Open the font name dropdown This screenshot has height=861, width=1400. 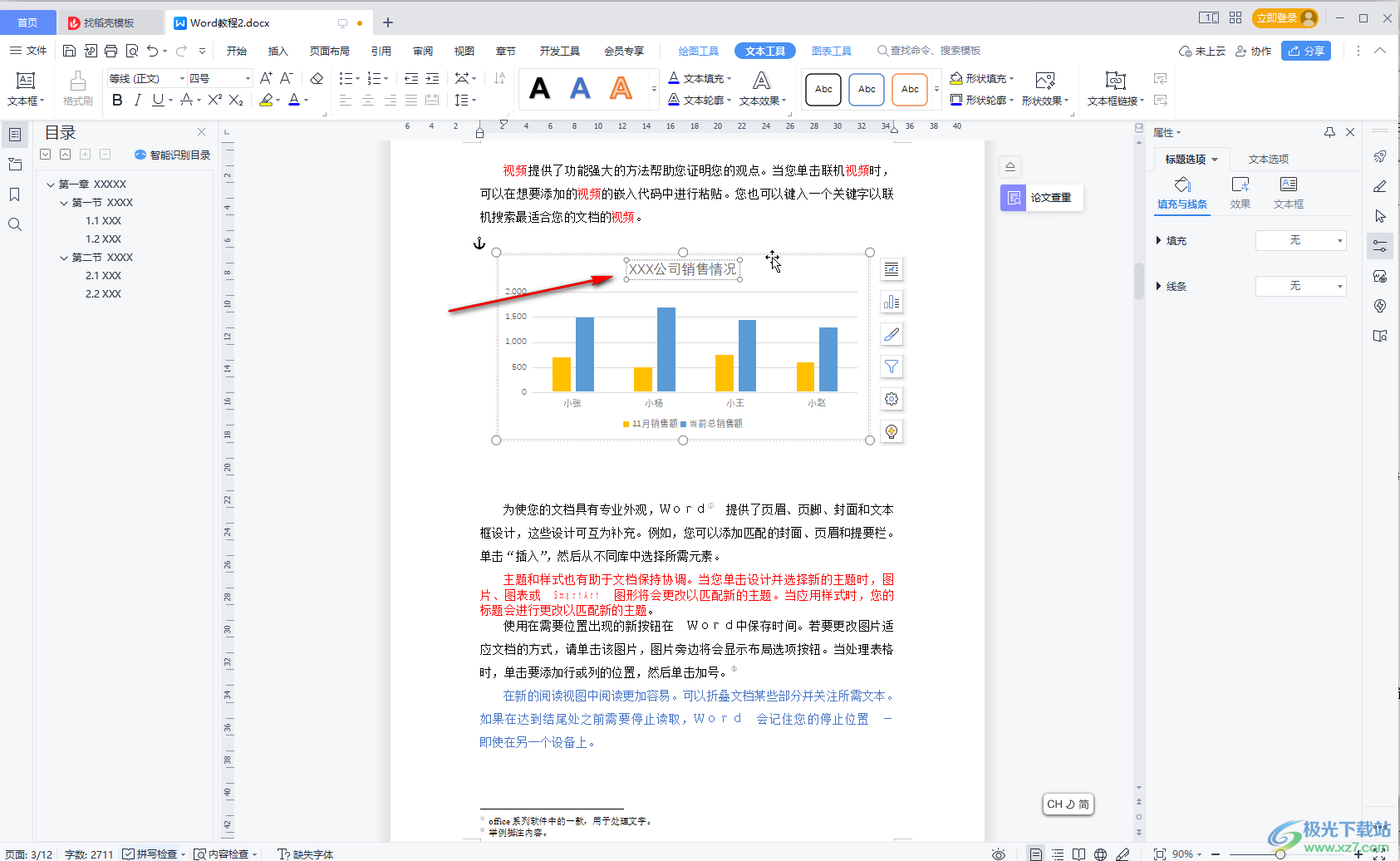[x=182, y=78]
